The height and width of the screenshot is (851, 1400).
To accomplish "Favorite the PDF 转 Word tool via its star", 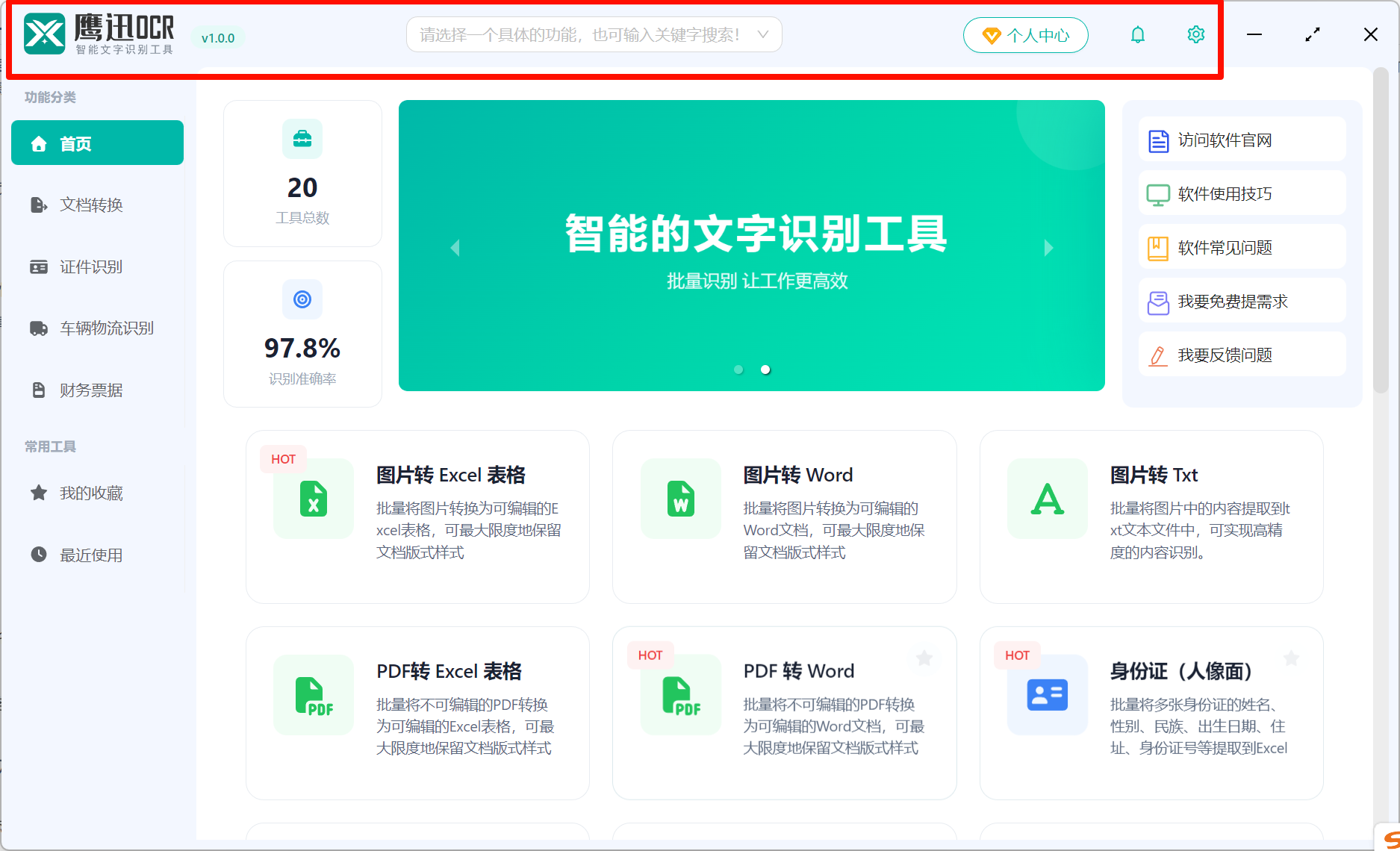I will [x=924, y=658].
